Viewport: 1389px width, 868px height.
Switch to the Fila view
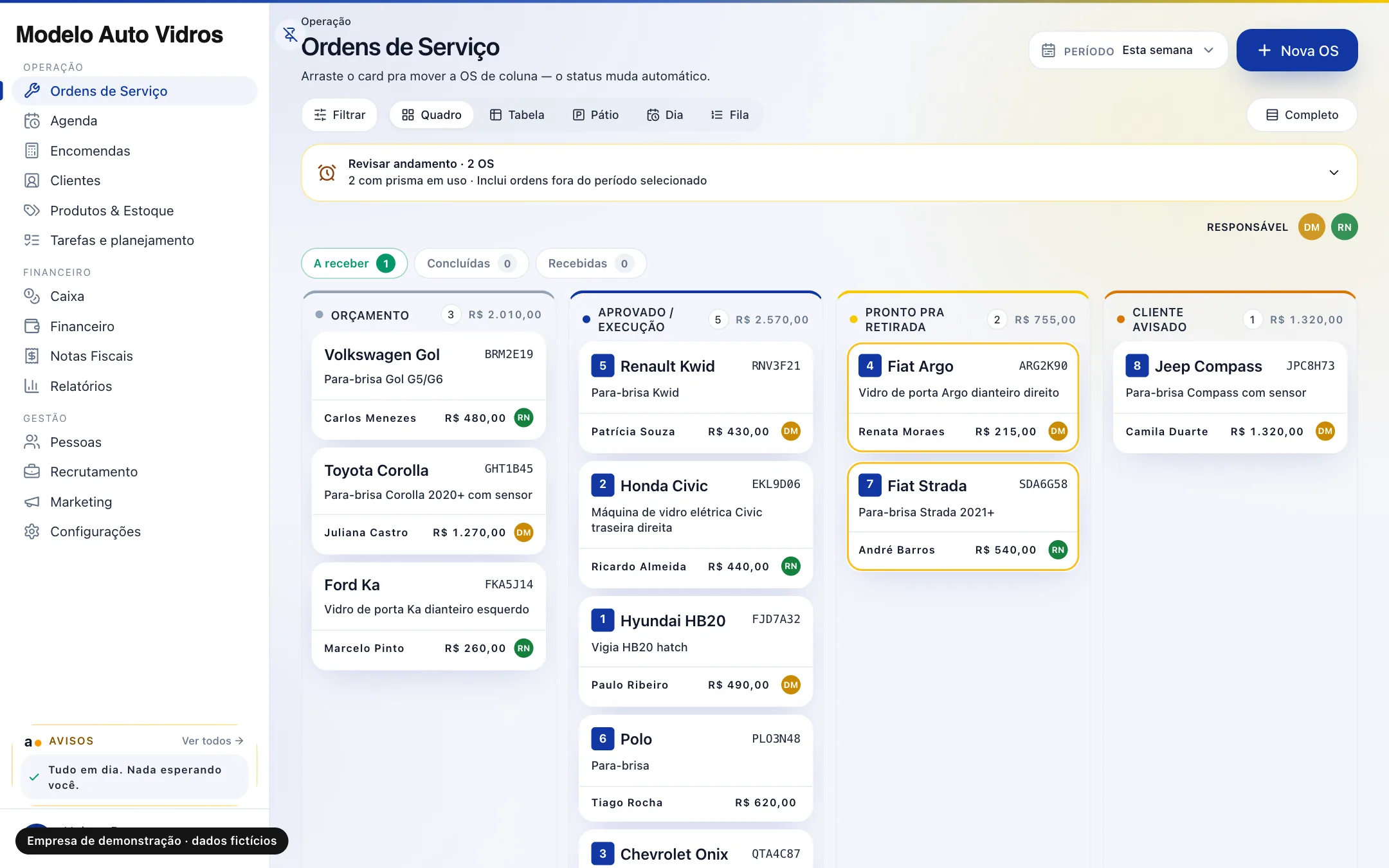pyautogui.click(x=730, y=115)
